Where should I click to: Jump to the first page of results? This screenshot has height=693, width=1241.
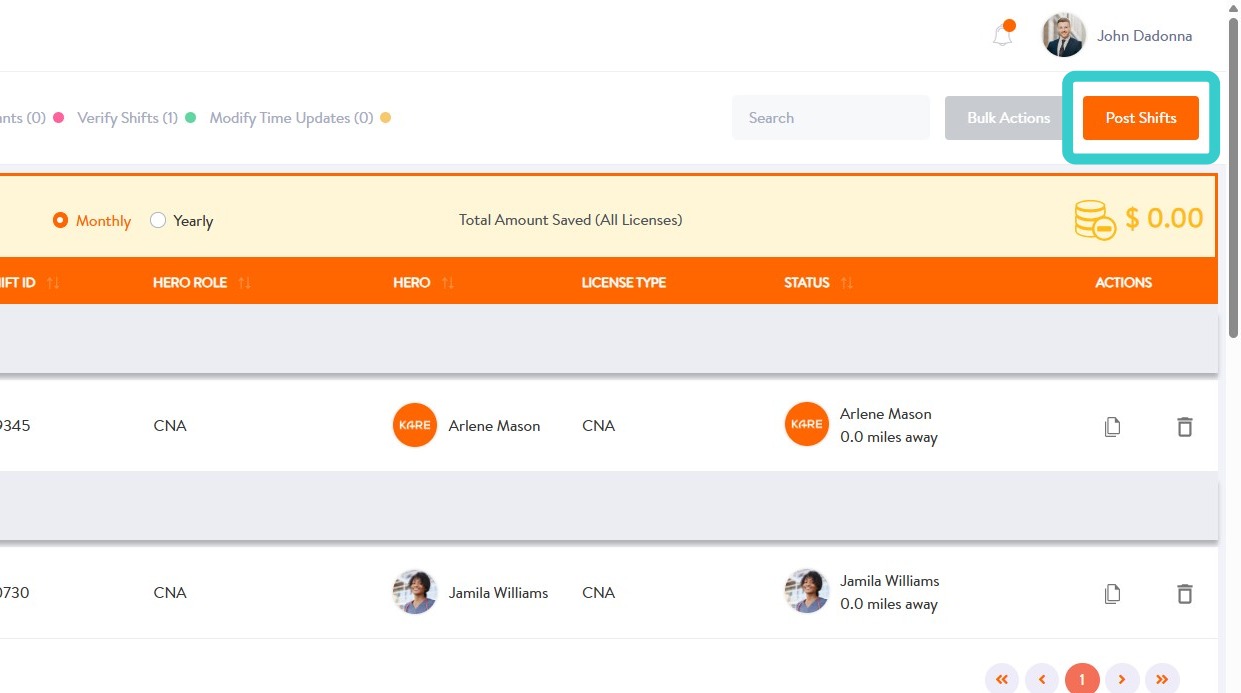click(x=1002, y=680)
